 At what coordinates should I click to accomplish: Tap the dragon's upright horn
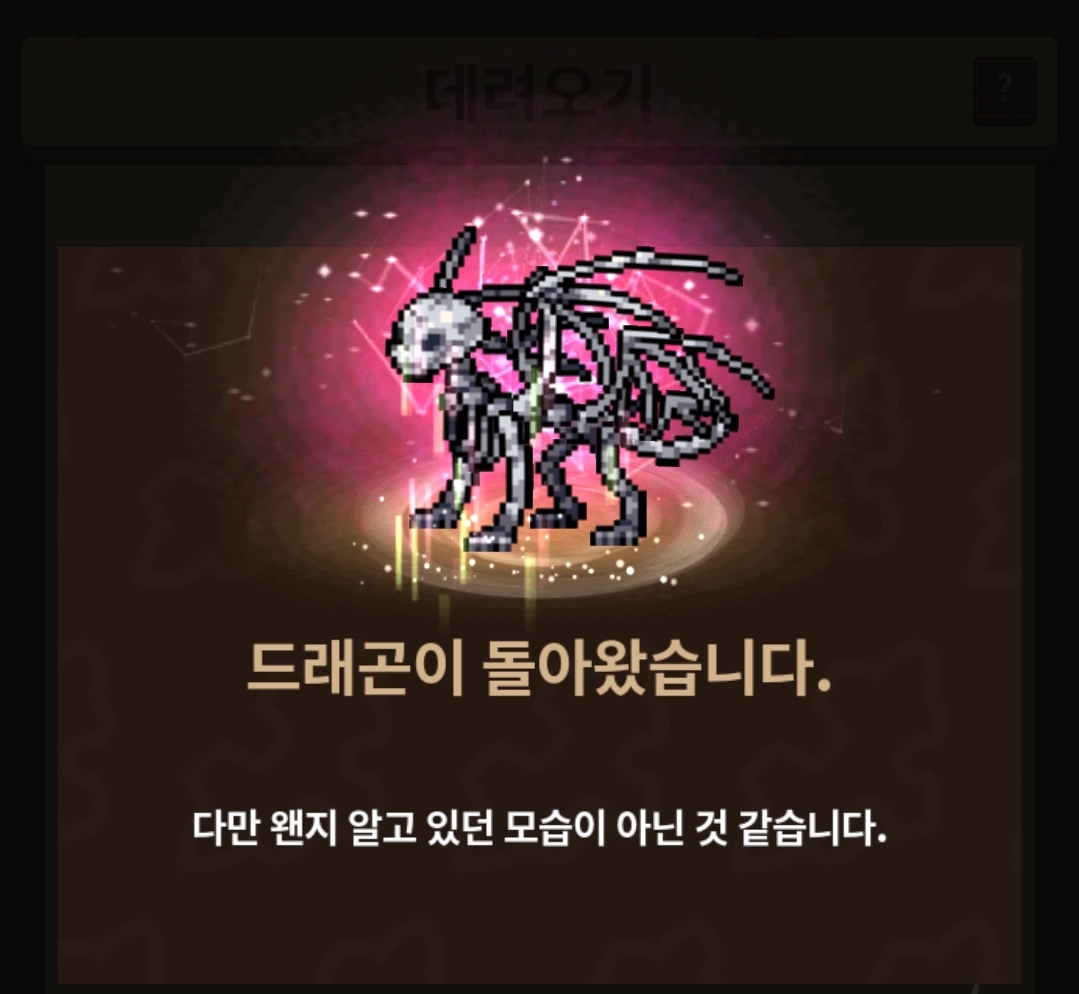pos(457,260)
